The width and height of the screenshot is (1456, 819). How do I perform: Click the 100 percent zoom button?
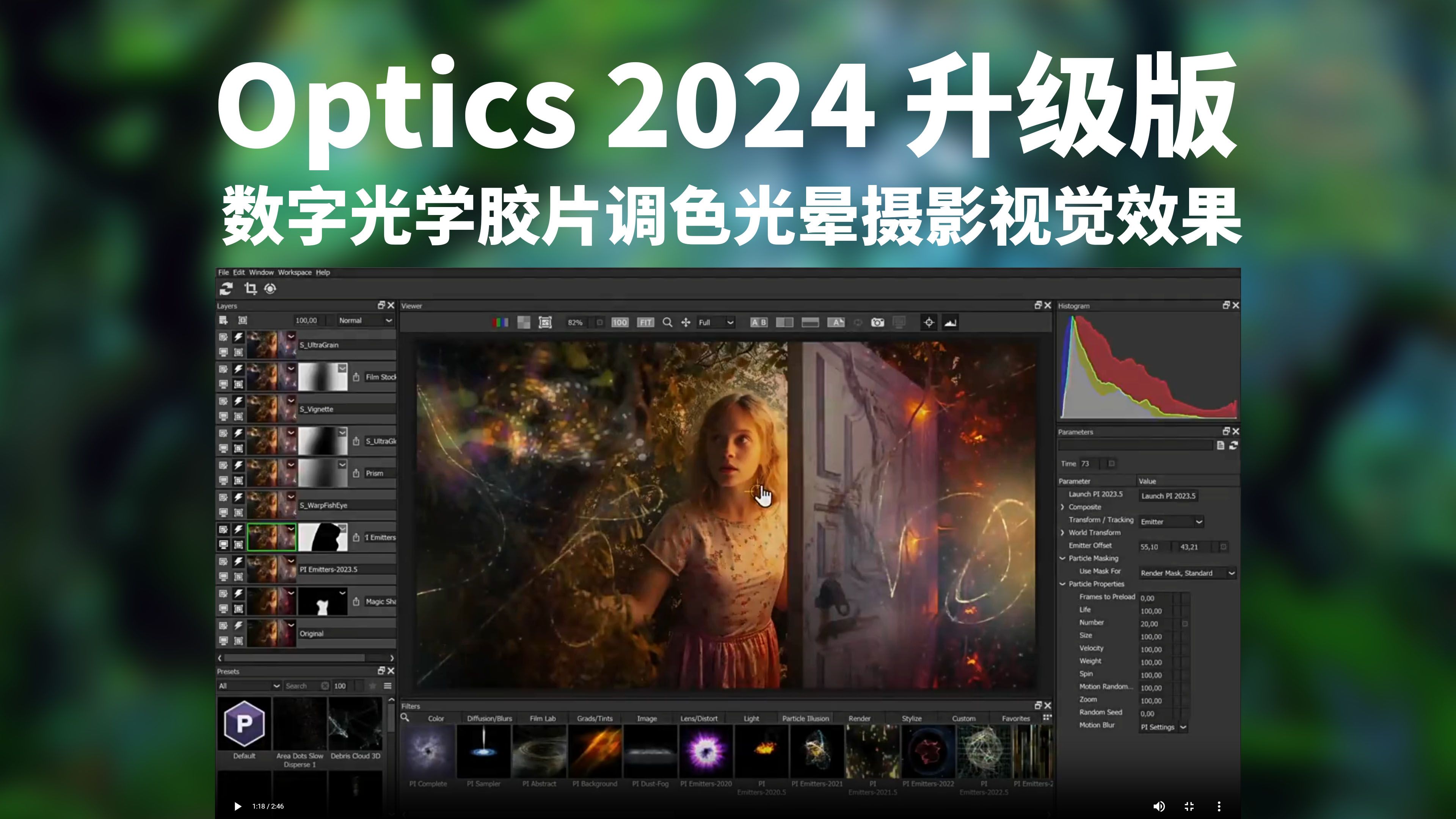(x=620, y=322)
